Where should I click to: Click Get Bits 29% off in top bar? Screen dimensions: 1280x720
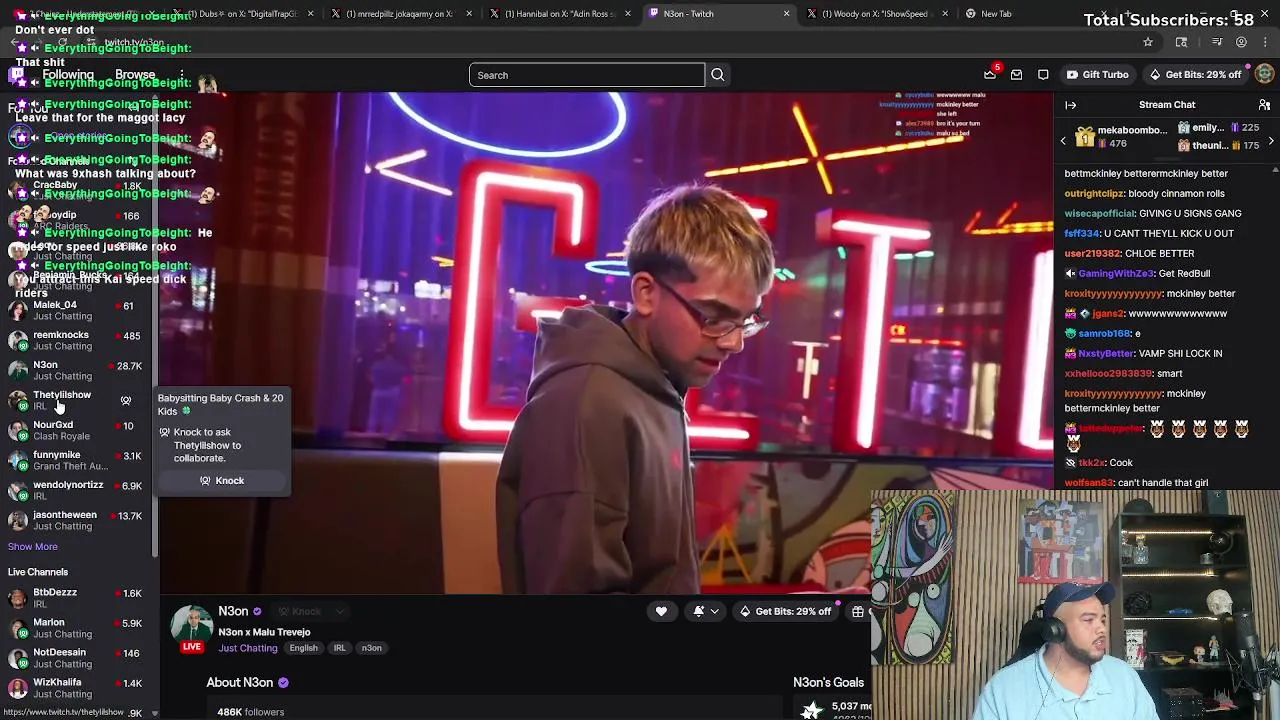click(1195, 75)
